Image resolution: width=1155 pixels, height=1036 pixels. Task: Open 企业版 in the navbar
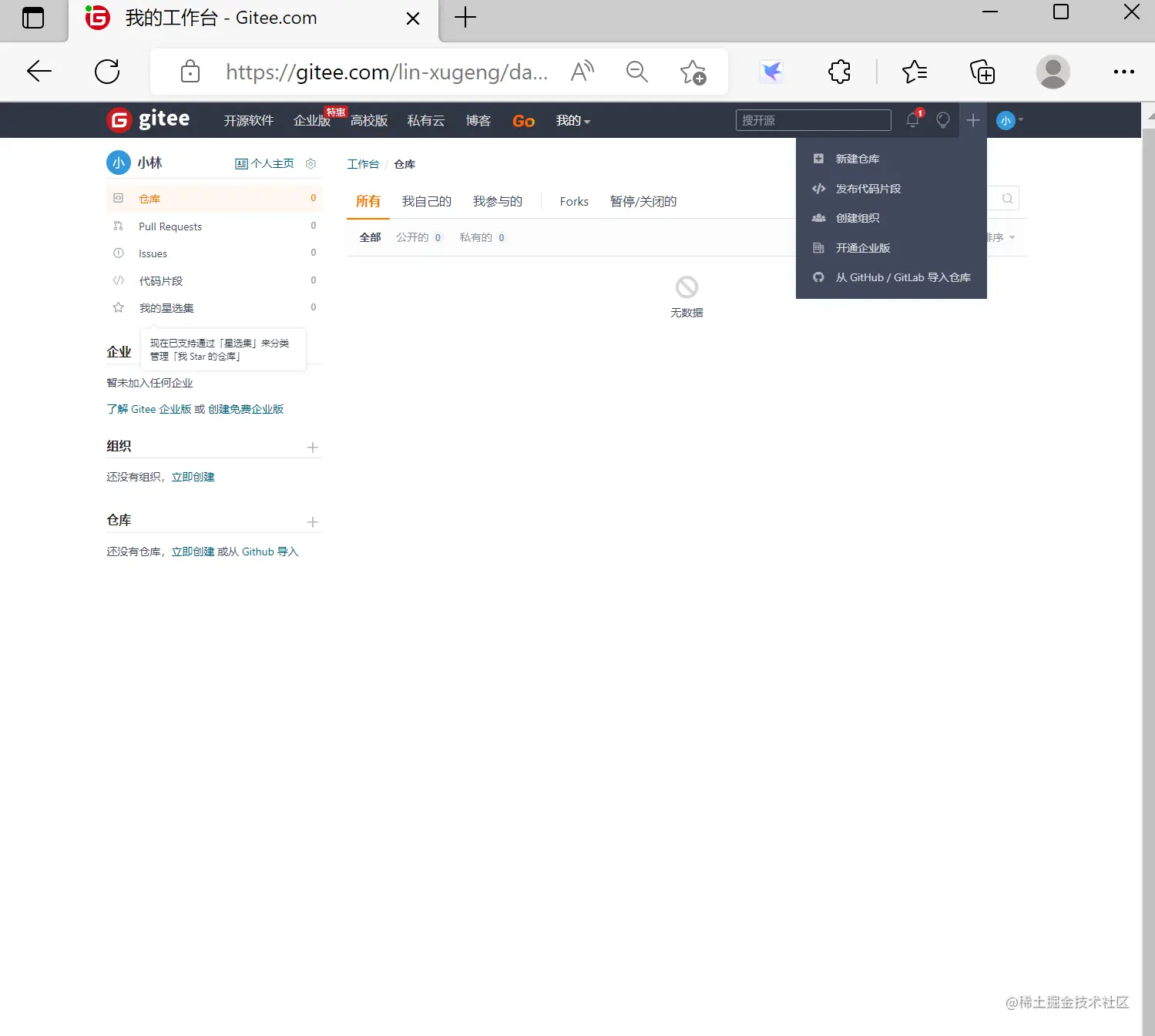(x=311, y=121)
